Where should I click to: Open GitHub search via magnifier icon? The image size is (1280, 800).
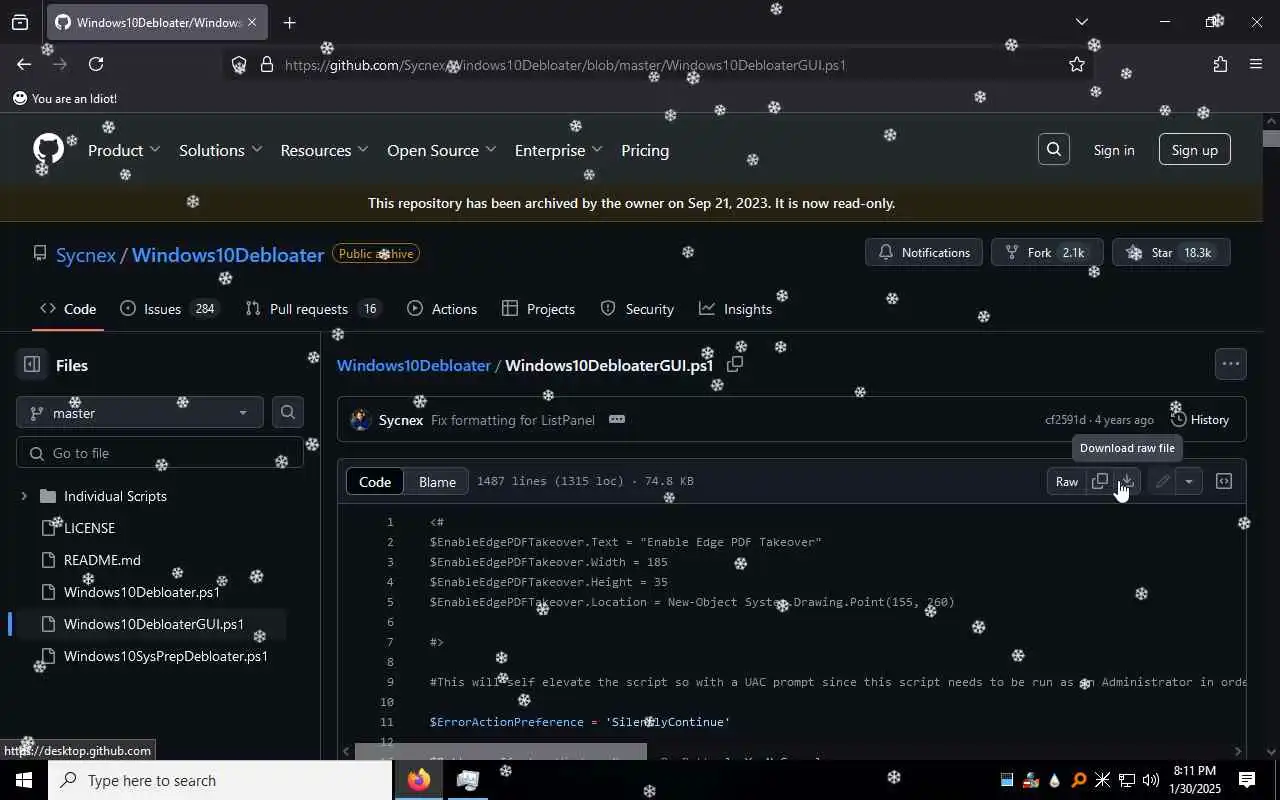pyautogui.click(x=1053, y=150)
